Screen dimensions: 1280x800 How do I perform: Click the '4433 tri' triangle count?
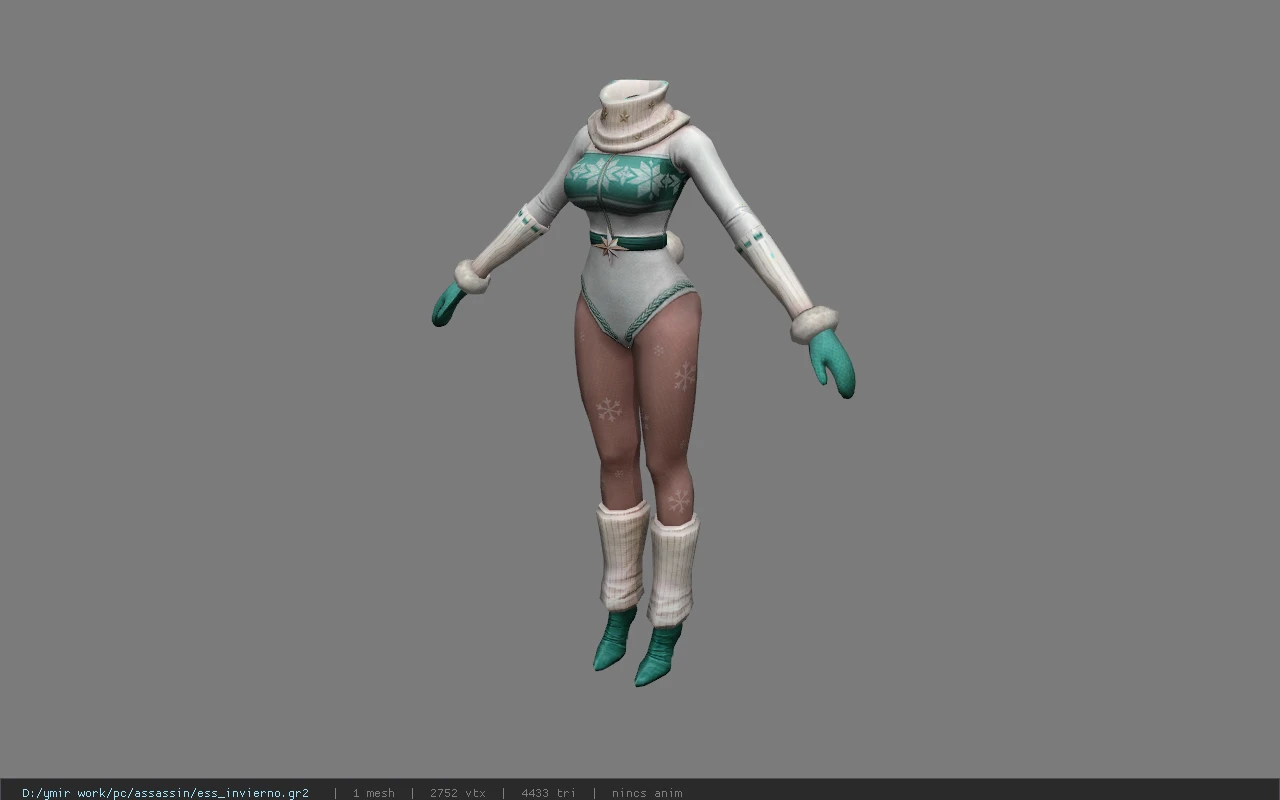click(548, 793)
